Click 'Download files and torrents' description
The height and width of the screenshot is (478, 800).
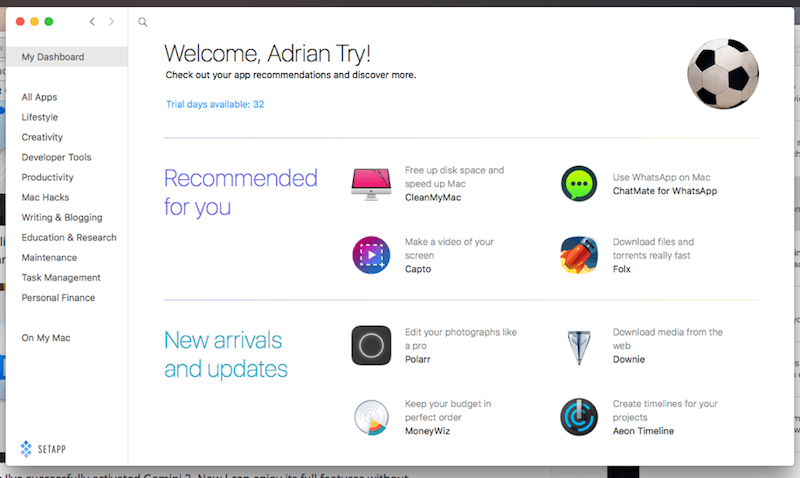click(653, 248)
